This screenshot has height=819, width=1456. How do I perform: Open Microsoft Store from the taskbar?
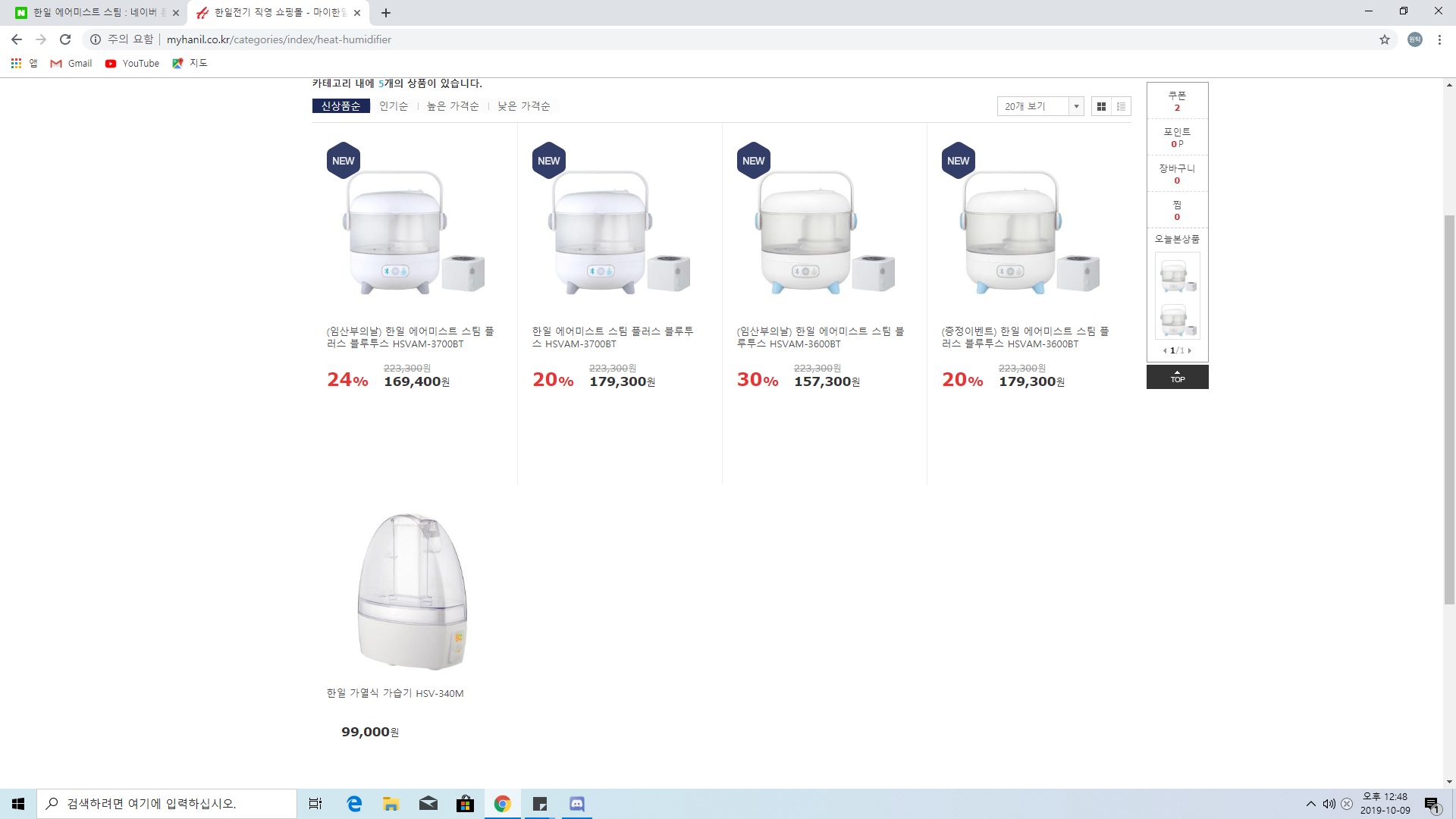pyautogui.click(x=466, y=804)
